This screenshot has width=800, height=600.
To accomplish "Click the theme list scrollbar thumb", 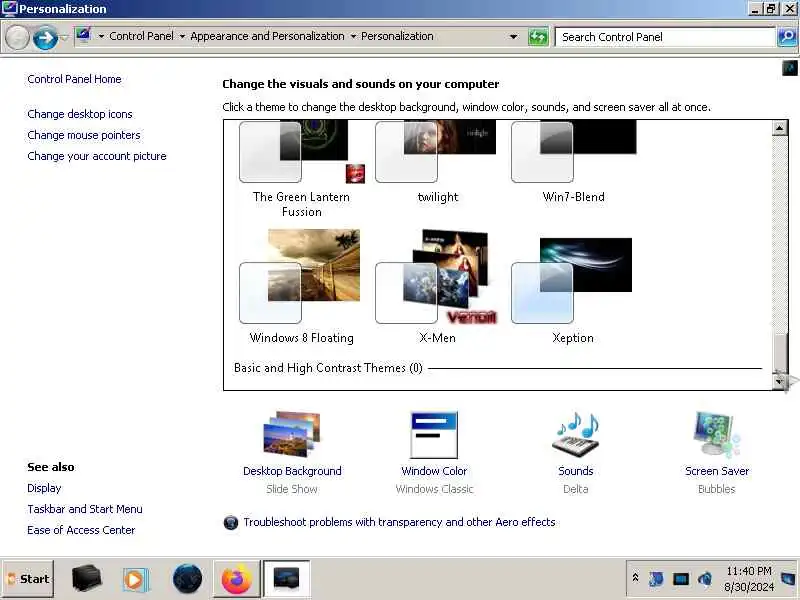I will tap(779, 352).
